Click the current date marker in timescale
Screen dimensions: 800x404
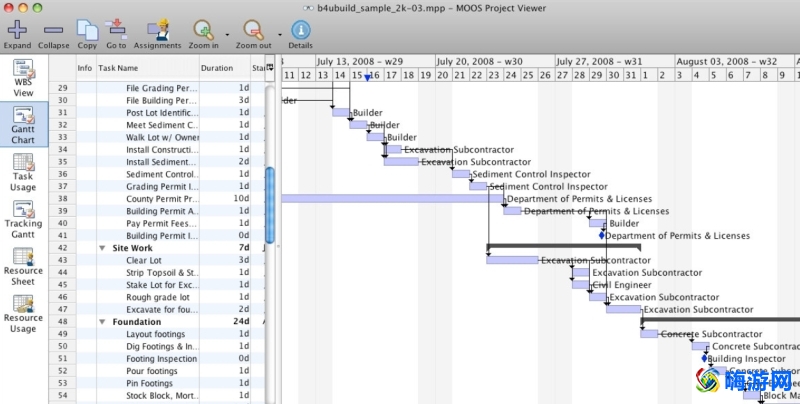click(367, 78)
